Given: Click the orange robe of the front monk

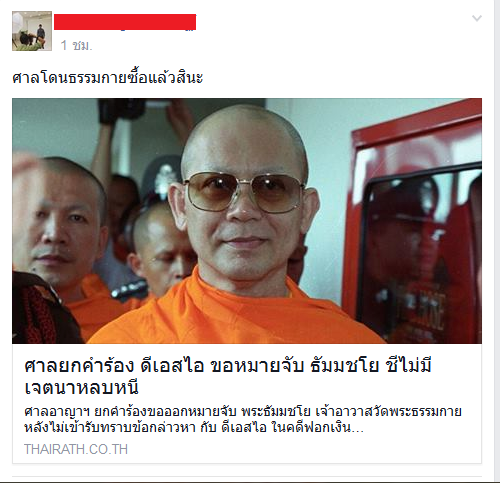Looking at the screenshot, I should (233, 315).
